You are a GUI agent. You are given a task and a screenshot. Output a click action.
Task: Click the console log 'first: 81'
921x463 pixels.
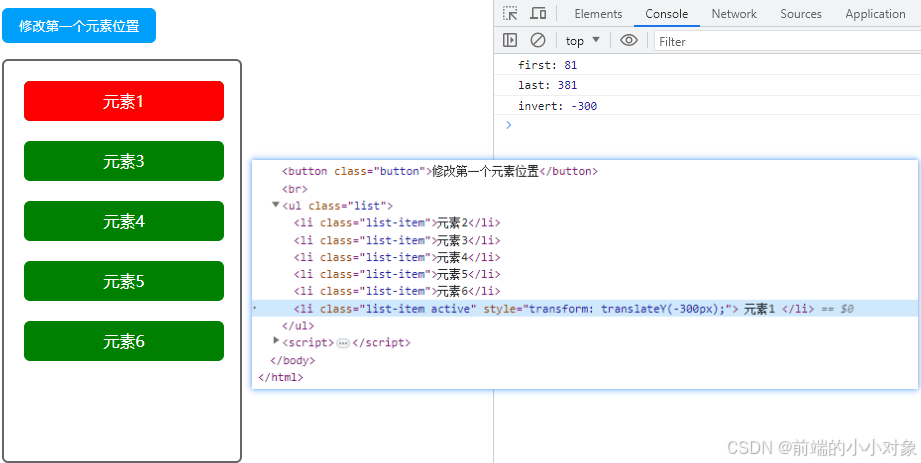point(547,65)
